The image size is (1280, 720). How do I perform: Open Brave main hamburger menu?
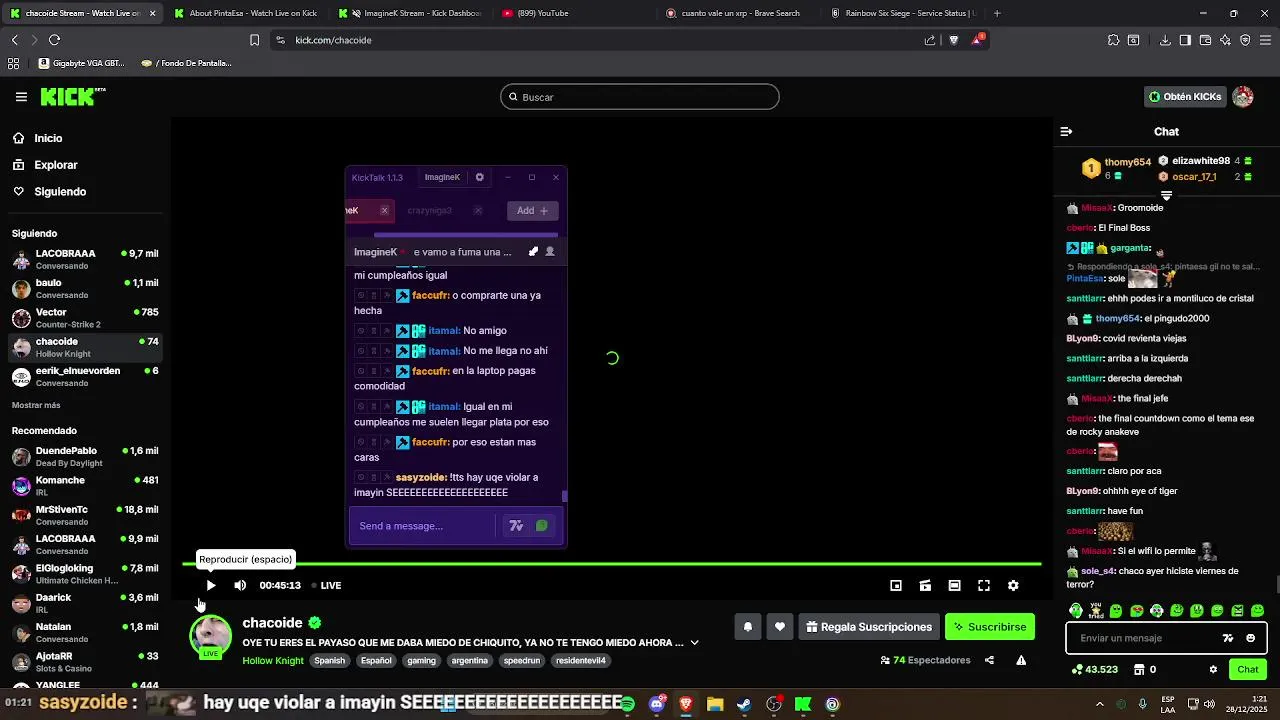point(1265,40)
